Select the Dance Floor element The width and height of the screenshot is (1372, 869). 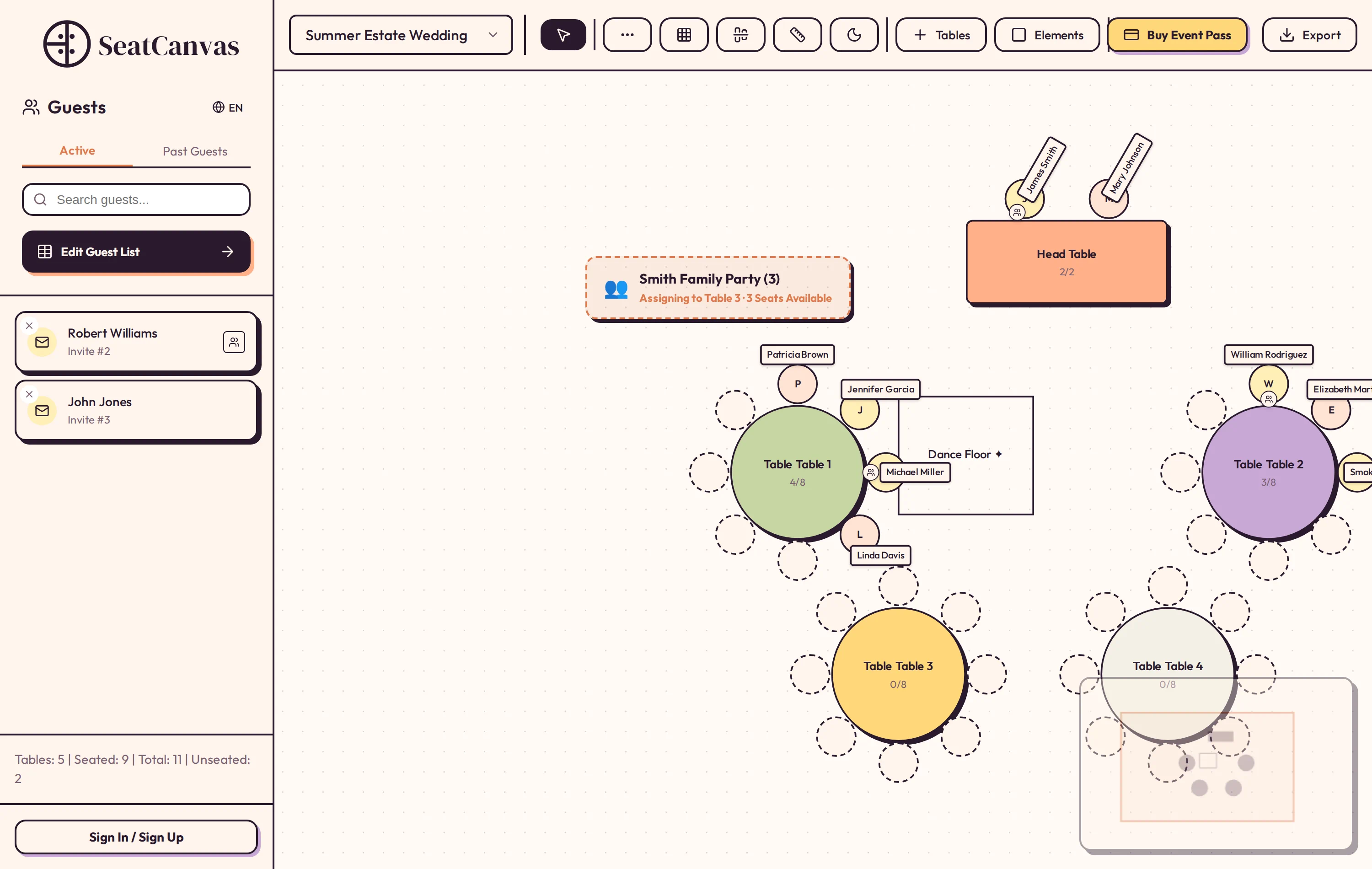[x=965, y=455]
